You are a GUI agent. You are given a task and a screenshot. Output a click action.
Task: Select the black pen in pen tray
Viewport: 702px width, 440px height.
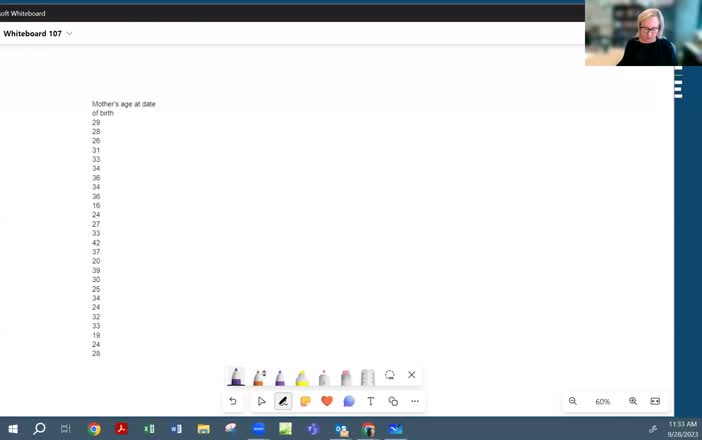236,376
